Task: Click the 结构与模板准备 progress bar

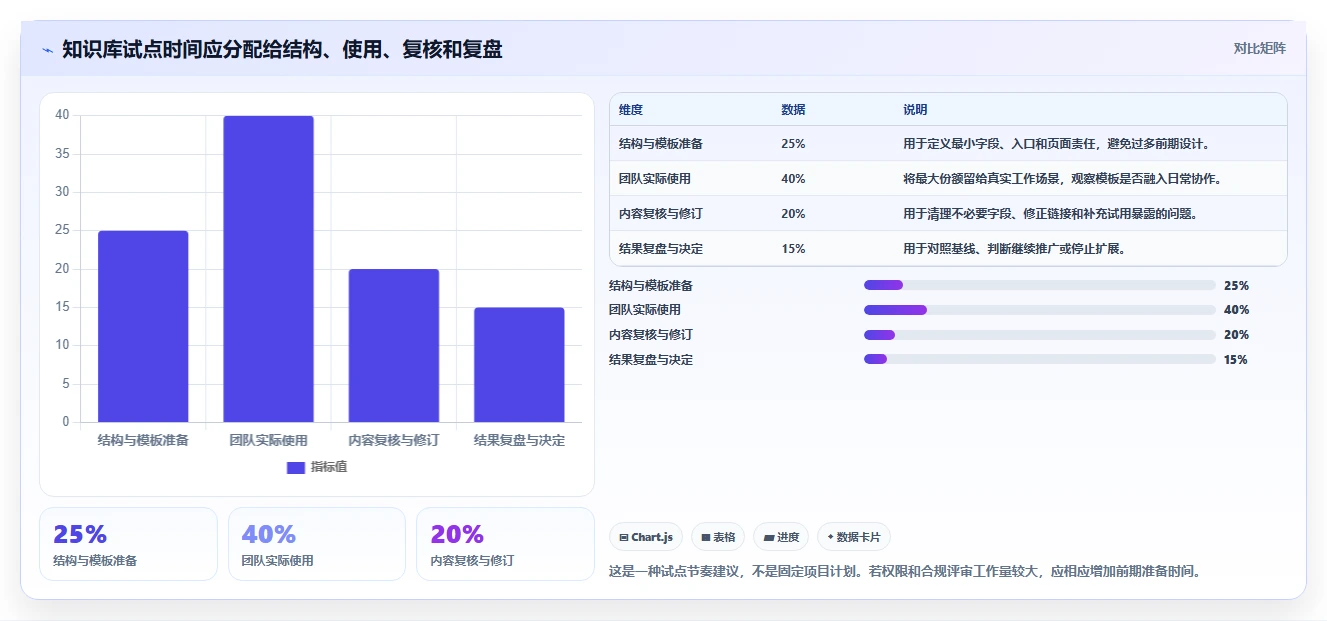Action: 1040,285
